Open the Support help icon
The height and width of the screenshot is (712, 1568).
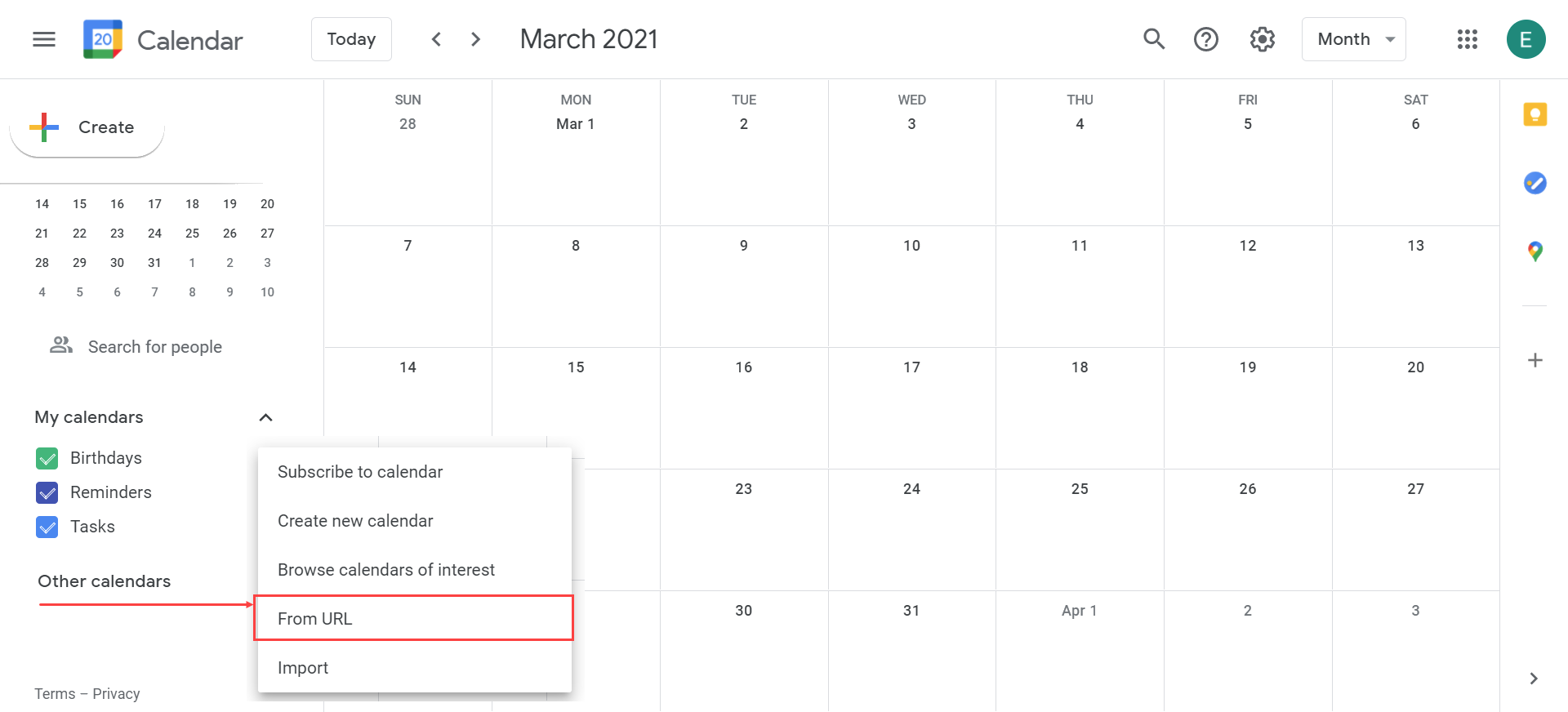1205,39
